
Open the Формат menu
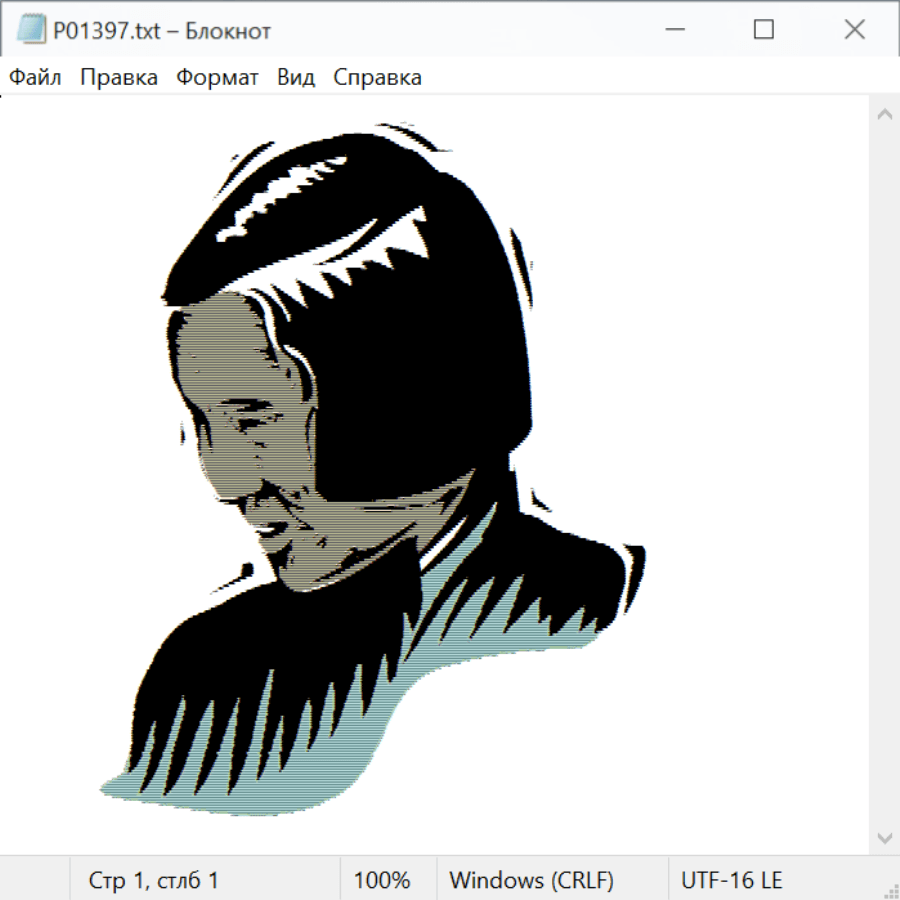click(x=217, y=77)
